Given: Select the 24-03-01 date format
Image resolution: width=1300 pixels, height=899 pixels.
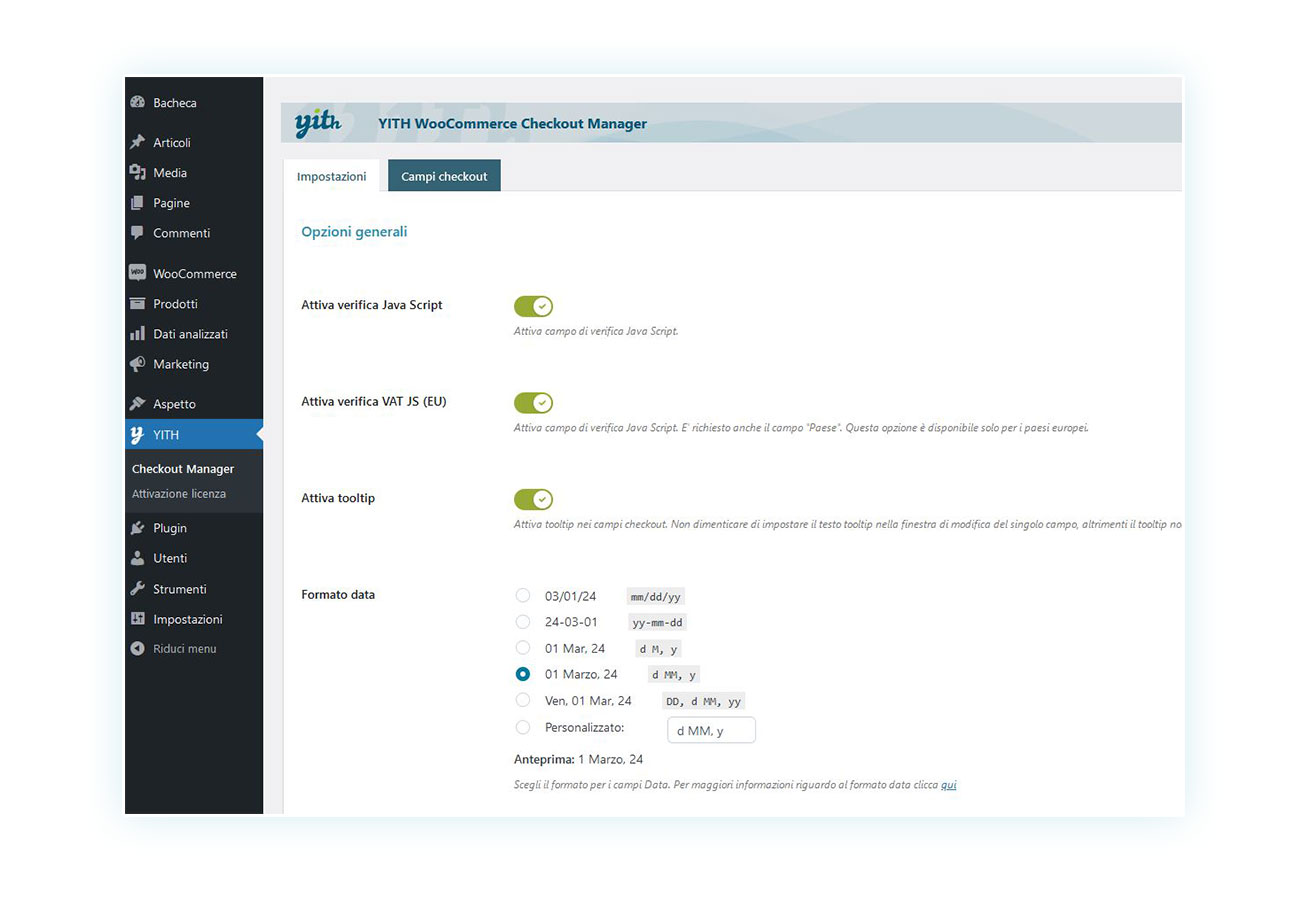Looking at the screenshot, I should click(522, 621).
